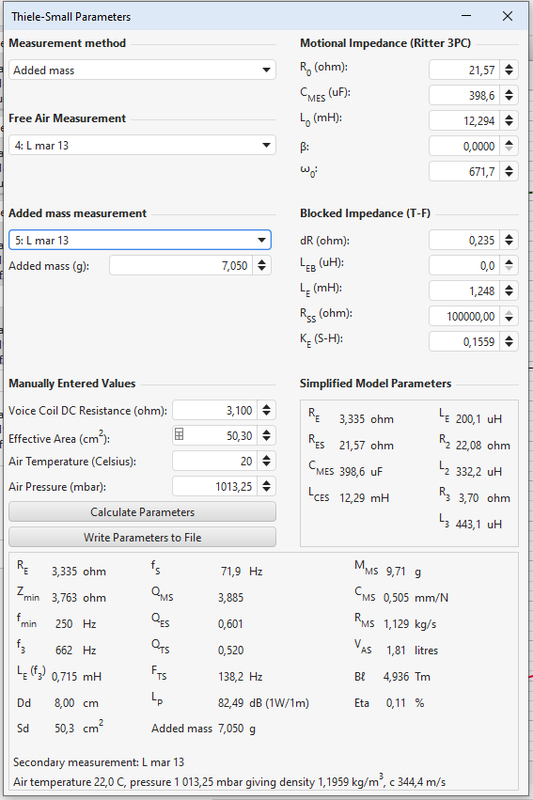The height and width of the screenshot is (800, 533).
Task: Click the RMS value 1,129 kg/s
Action: 410,624
